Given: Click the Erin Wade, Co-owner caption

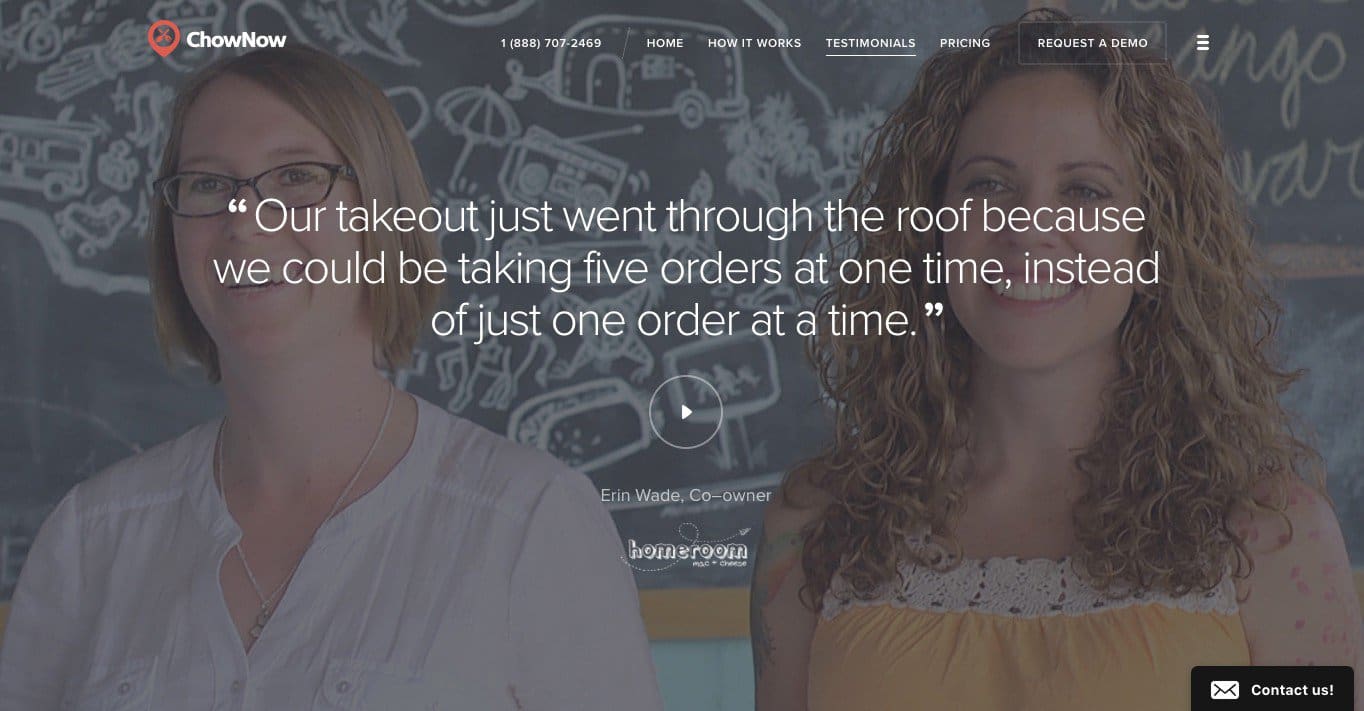Looking at the screenshot, I should 686,495.
